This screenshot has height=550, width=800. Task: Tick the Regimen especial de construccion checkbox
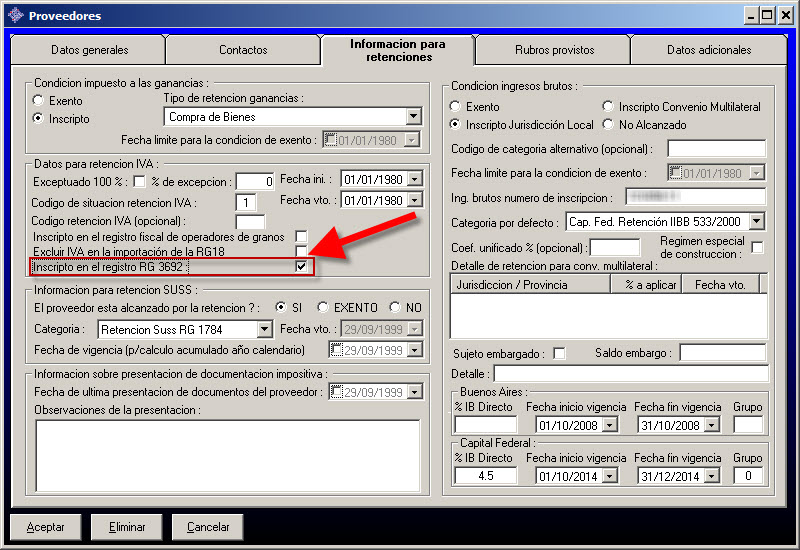tap(757, 248)
